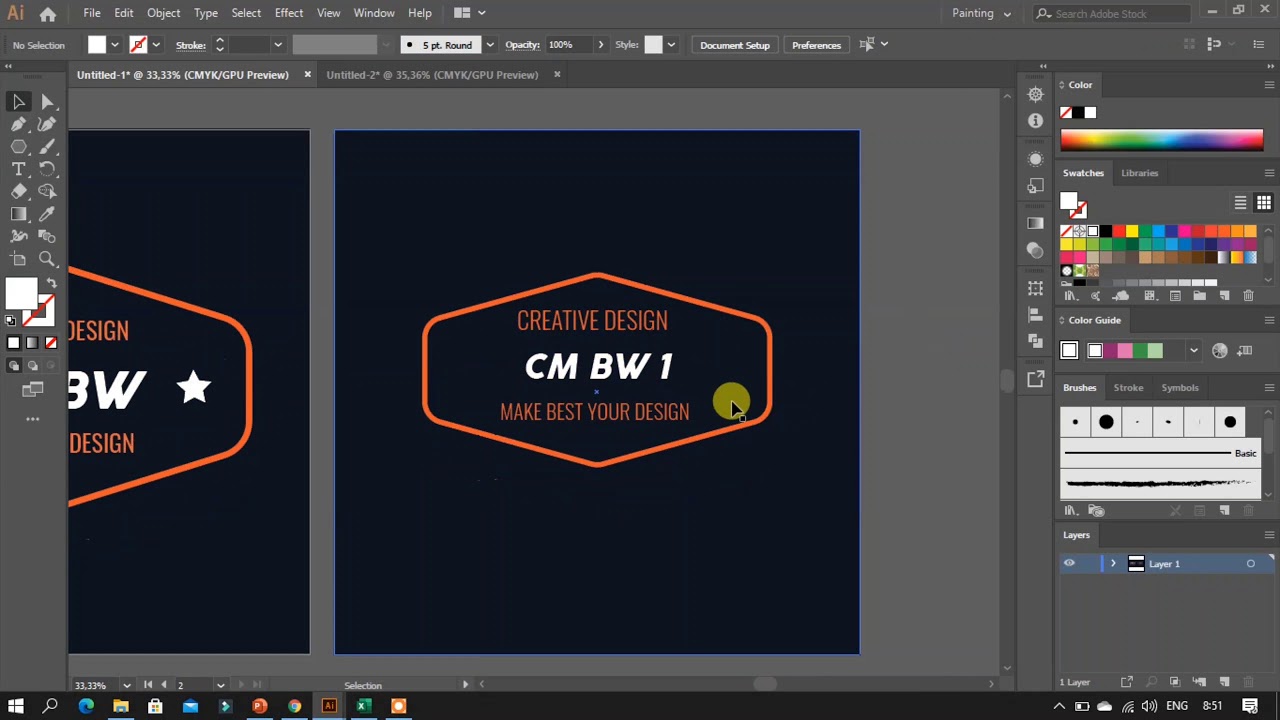The image size is (1280, 720).
Task: Set paint mode to Gradient
Action: click(32, 343)
